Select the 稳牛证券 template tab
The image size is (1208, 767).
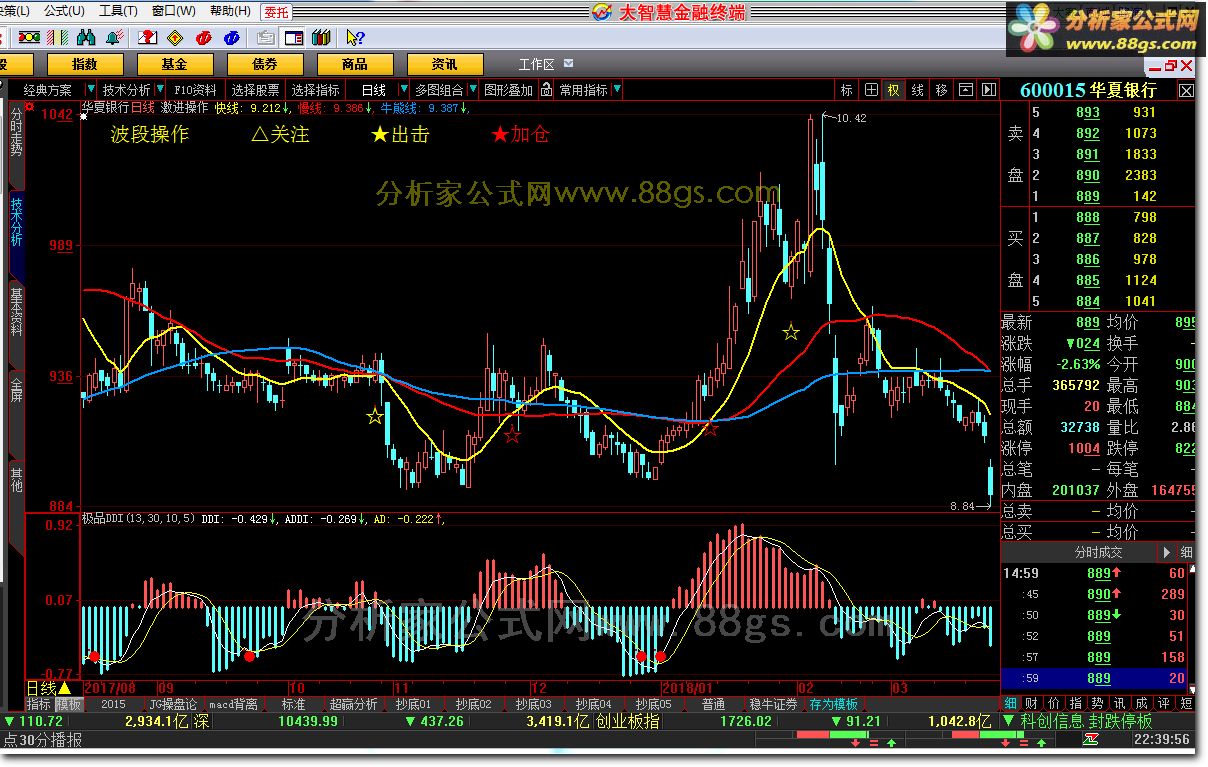tap(773, 705)
